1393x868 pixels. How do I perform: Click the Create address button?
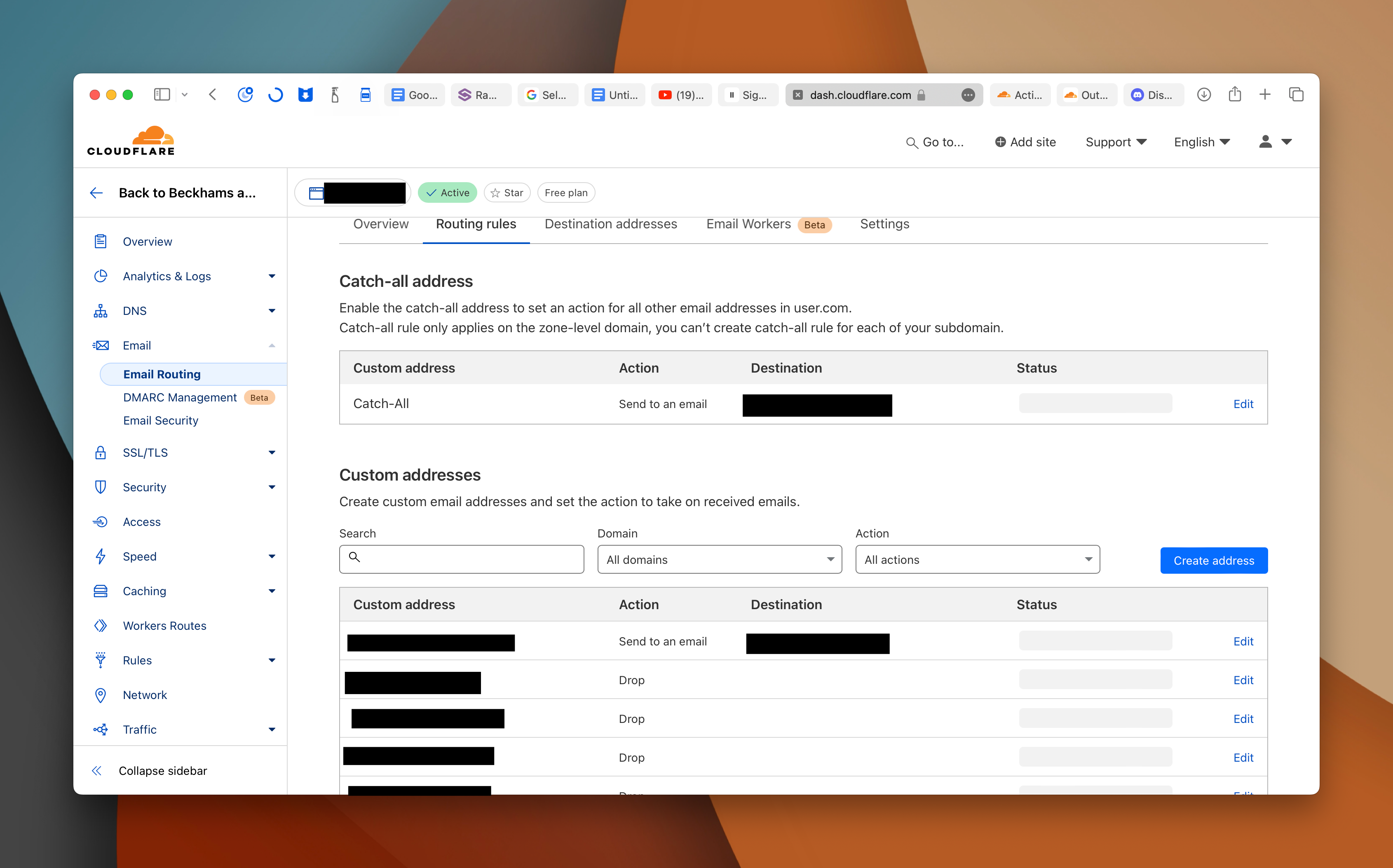coord(1213,560)
